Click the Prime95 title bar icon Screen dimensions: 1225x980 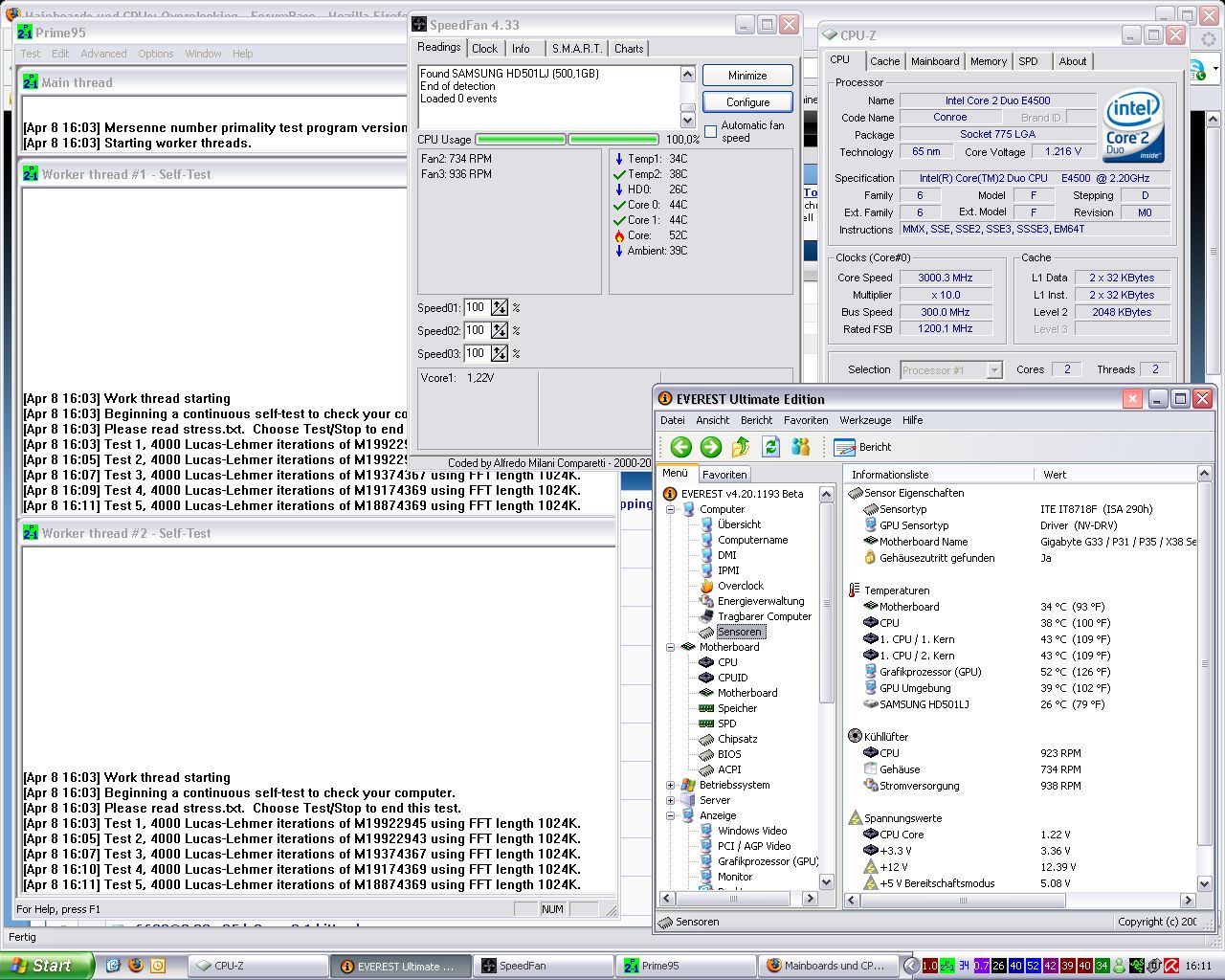25,33
